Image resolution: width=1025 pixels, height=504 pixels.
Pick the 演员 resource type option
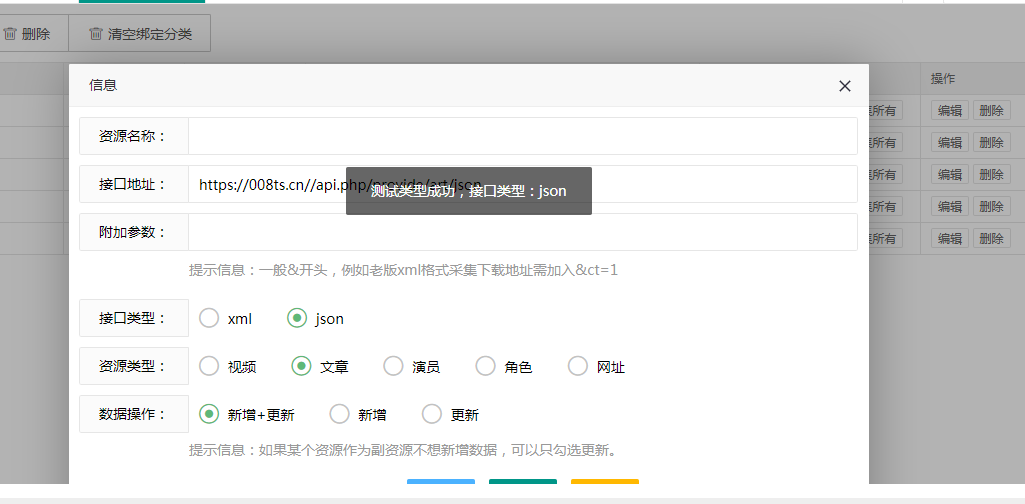393,366
